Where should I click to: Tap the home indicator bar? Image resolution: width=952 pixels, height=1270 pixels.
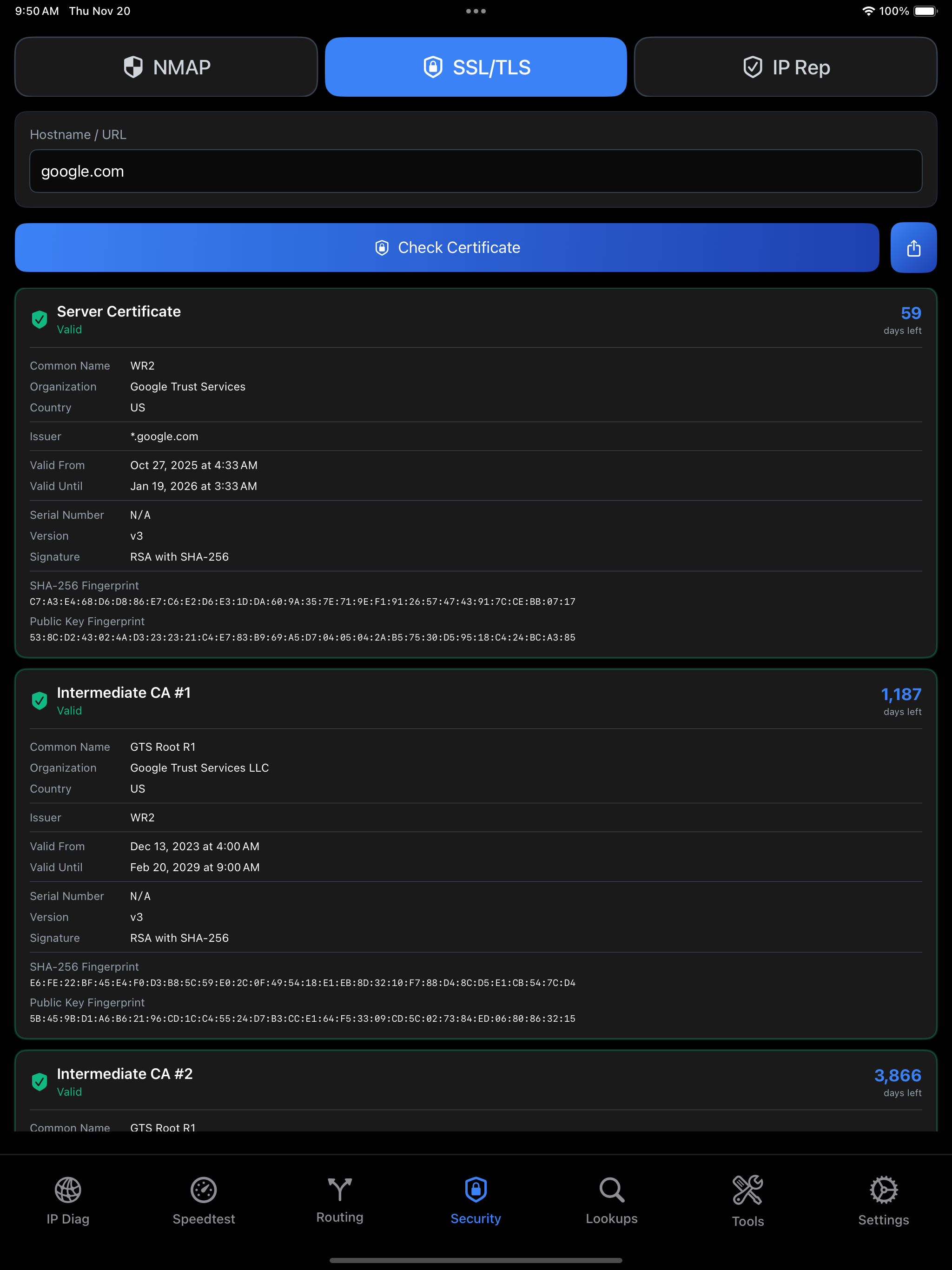click(x=476, y=1261)
